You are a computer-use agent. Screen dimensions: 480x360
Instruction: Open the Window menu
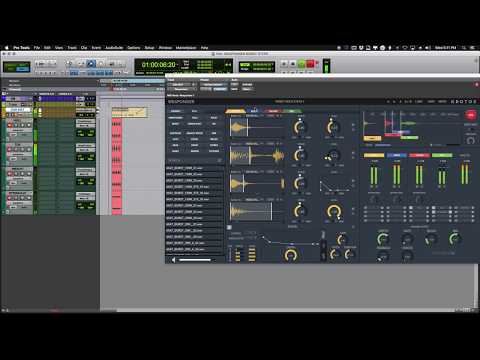(165, 48)
